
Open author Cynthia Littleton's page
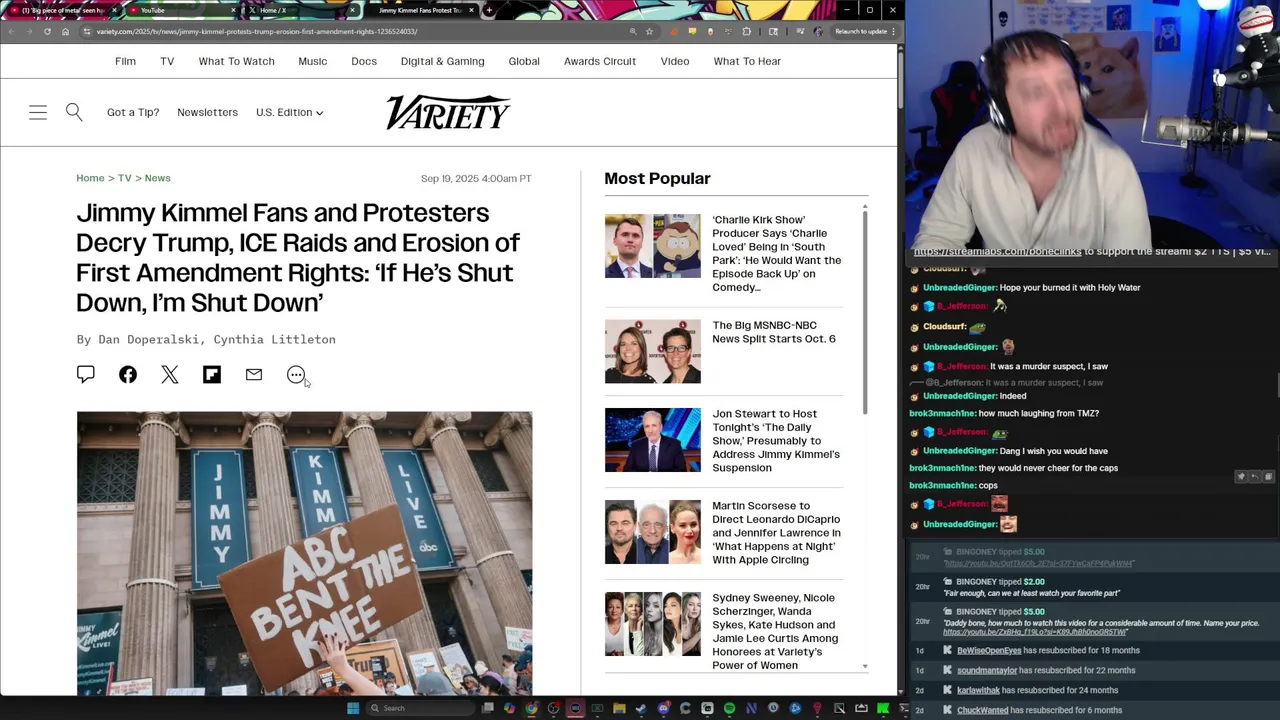pos(274,339)
